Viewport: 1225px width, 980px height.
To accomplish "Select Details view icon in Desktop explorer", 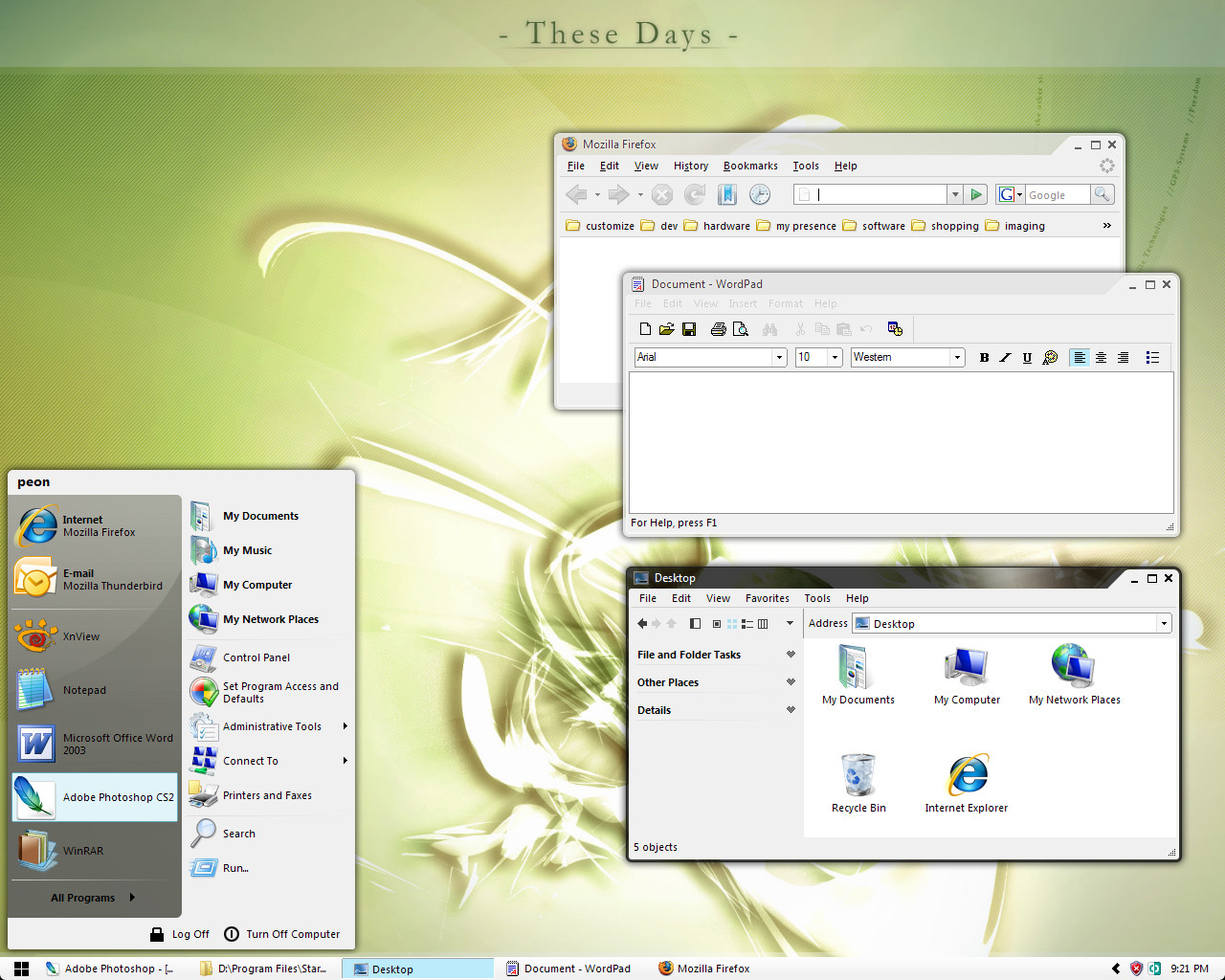I will pyautogui.click(x=763, y=623).
